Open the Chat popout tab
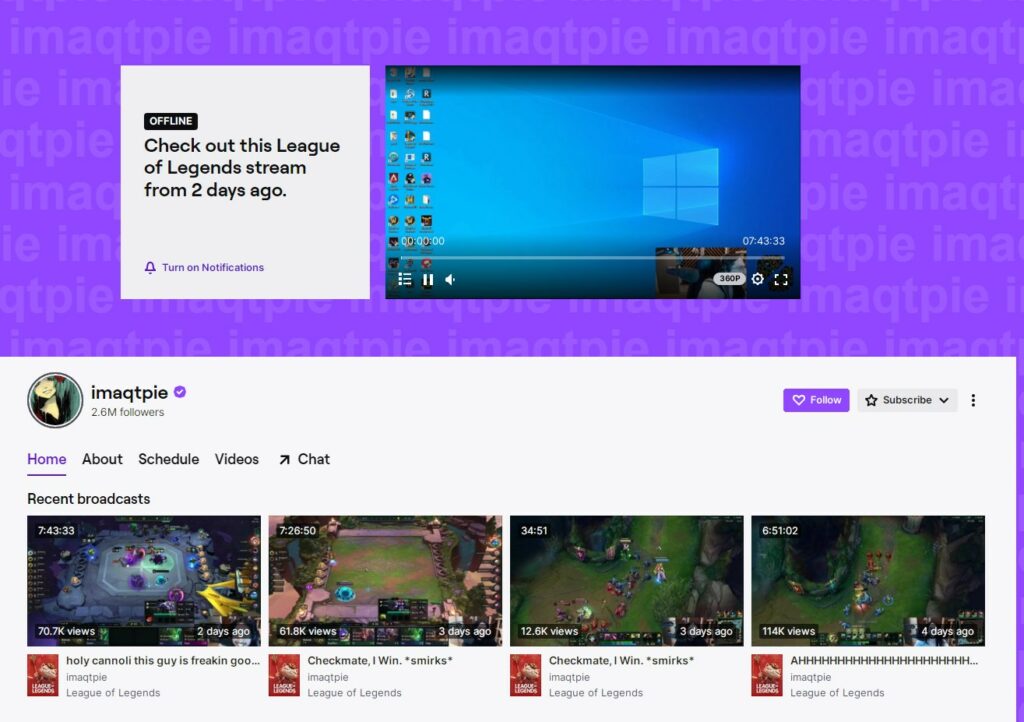This screenshot has width=1024, height=722. (x=304, y=460)
